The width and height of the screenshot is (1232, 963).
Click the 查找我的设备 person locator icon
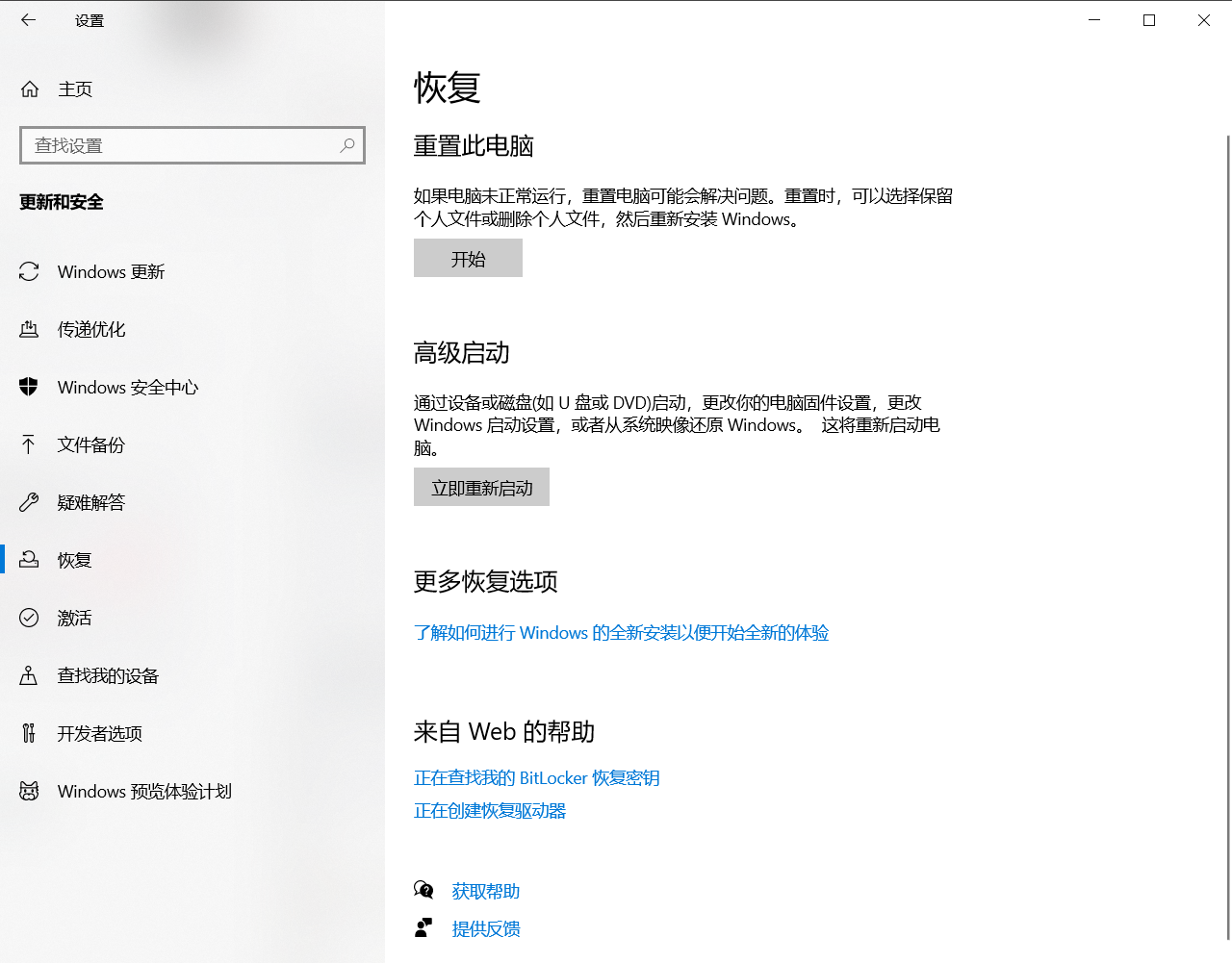coord(29,675)
